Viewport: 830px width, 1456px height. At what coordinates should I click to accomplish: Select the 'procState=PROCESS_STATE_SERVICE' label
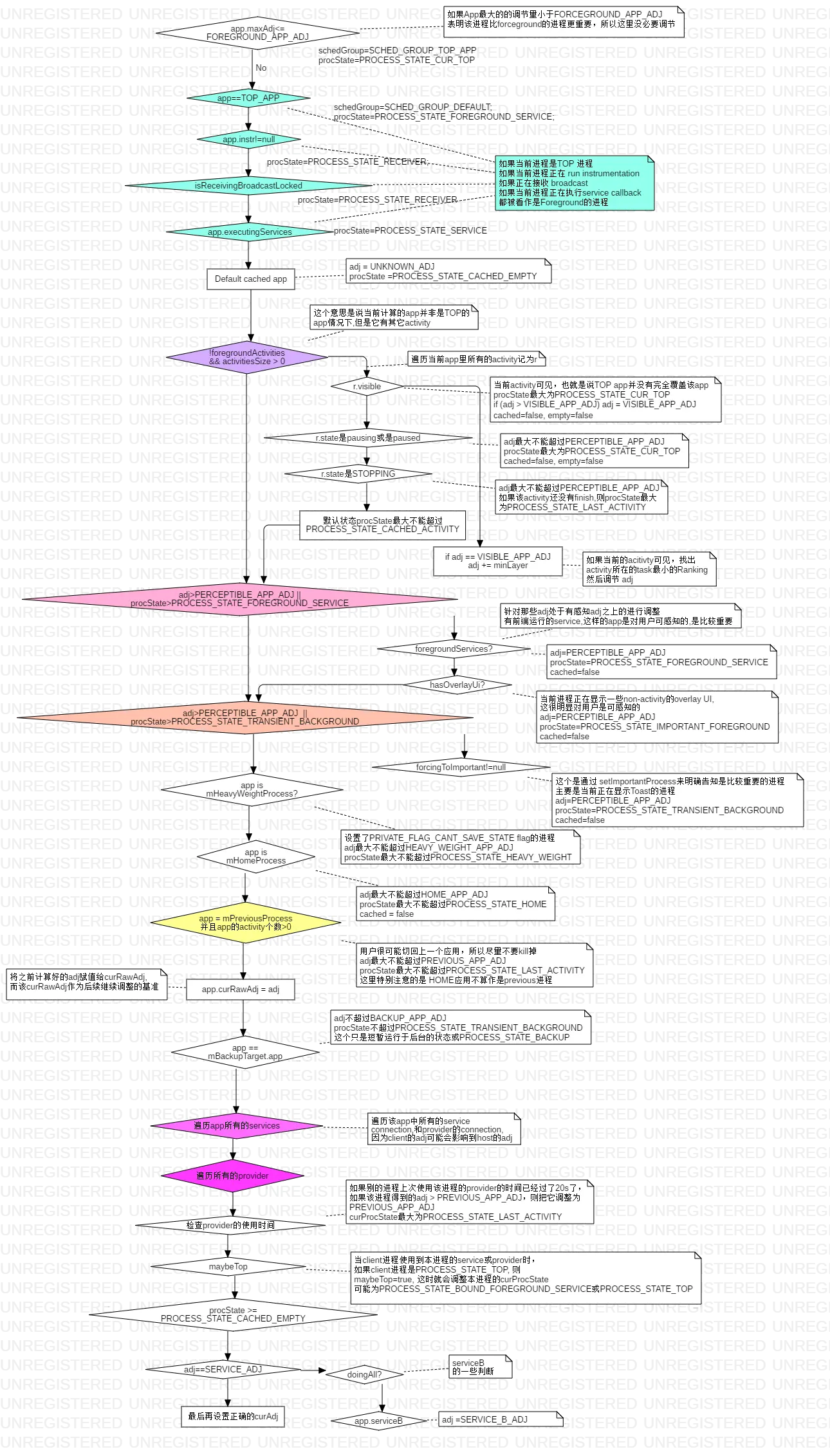(410, 230)
